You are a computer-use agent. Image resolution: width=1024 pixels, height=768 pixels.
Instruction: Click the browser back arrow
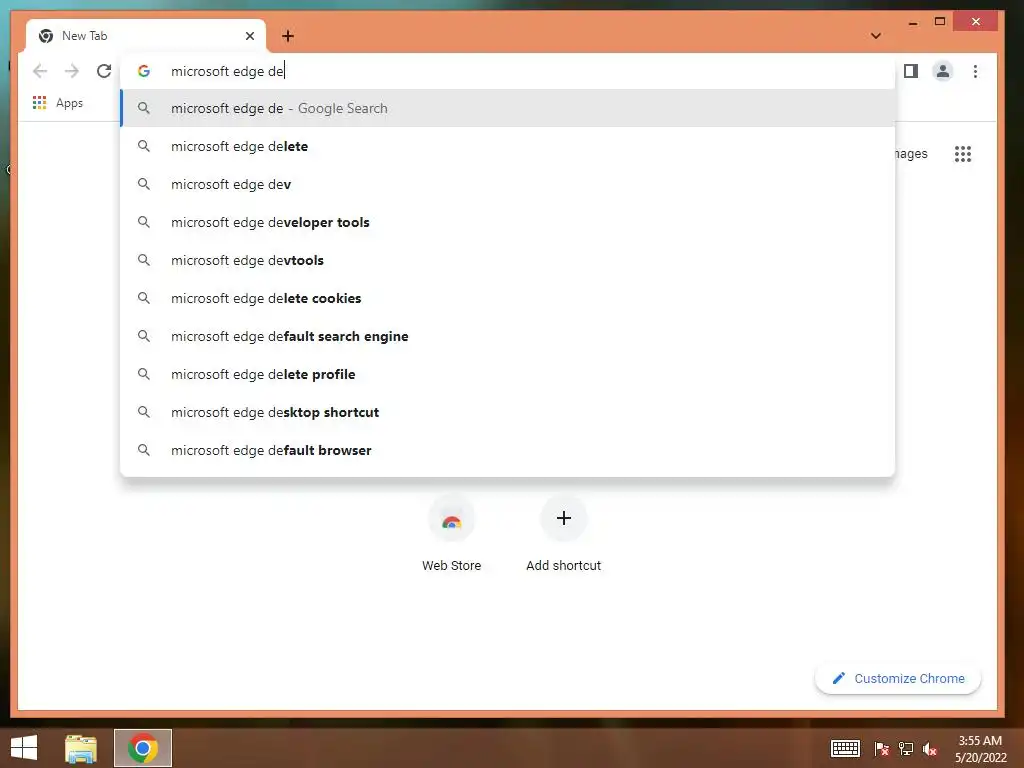40,71
